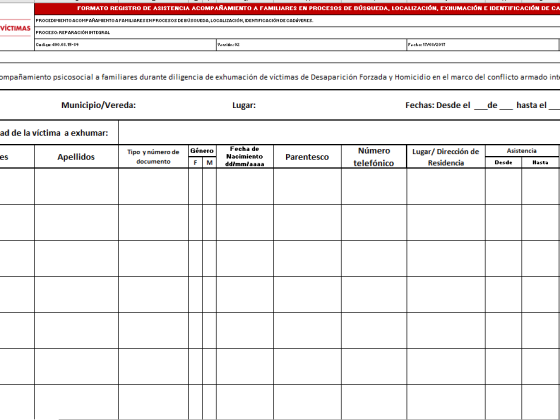
Task: Click the Desde sub-header under Asistencia
Action: tap(504, 162)
